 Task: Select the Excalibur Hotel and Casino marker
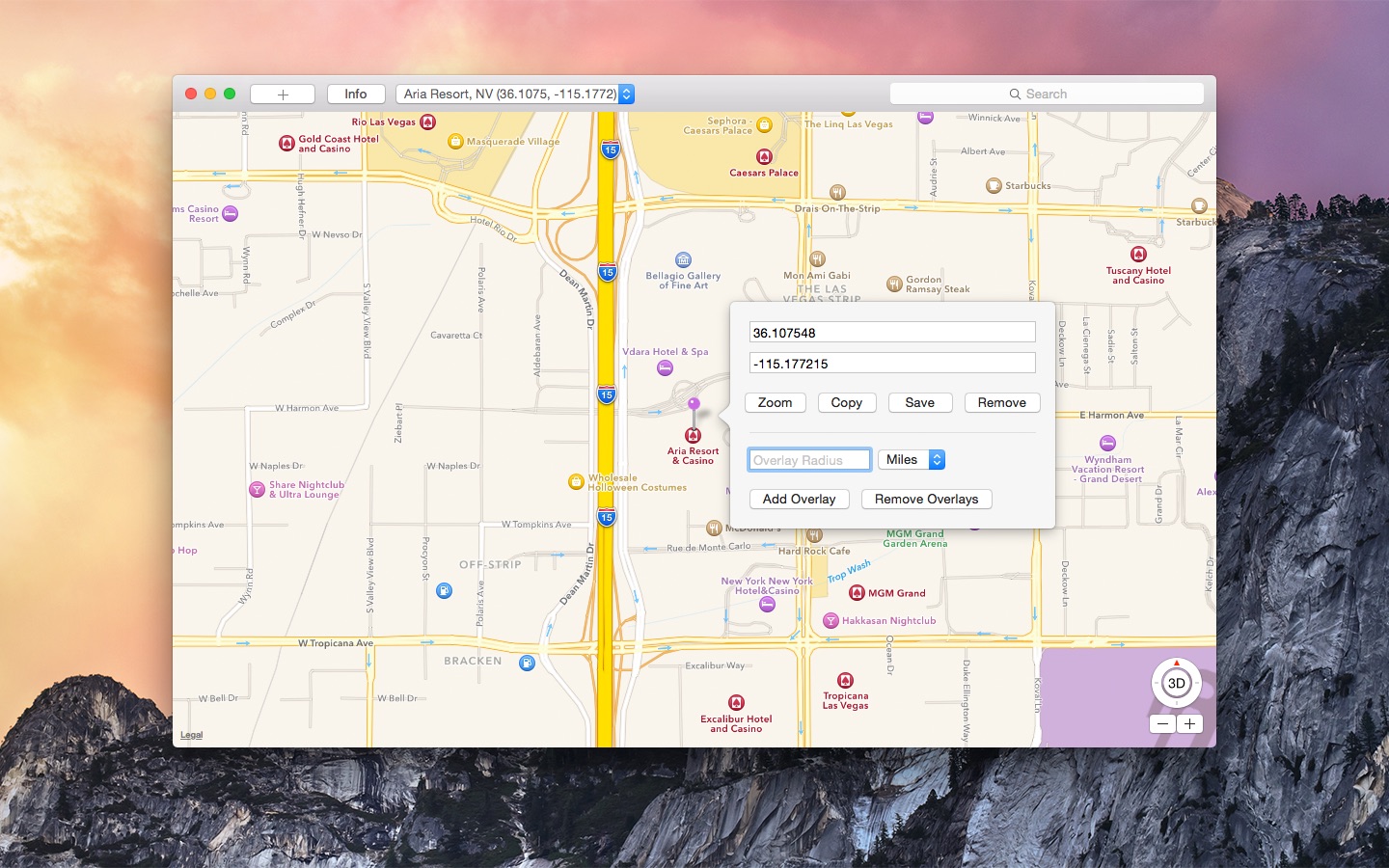pos(736,702)
